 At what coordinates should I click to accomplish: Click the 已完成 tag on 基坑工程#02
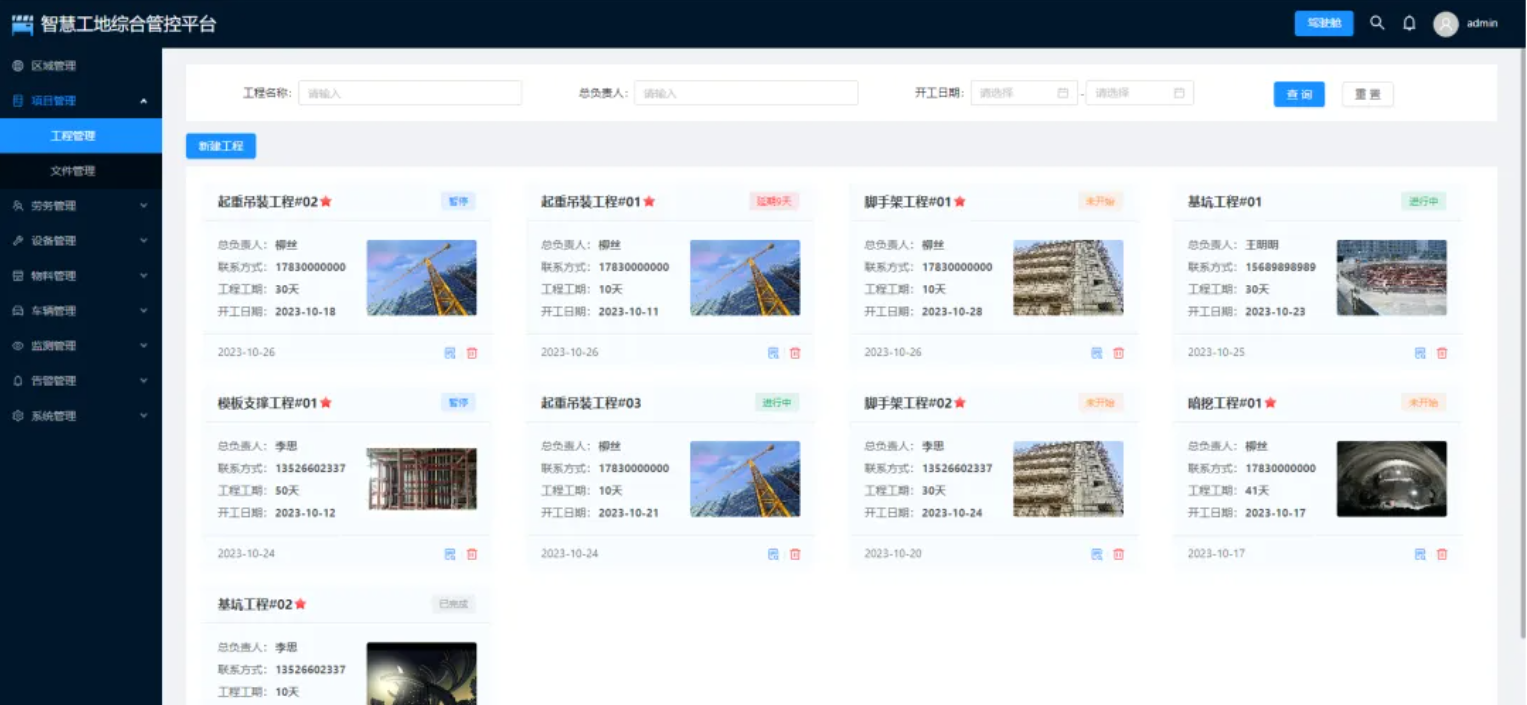pyautogui.click(x=454, y=604)
